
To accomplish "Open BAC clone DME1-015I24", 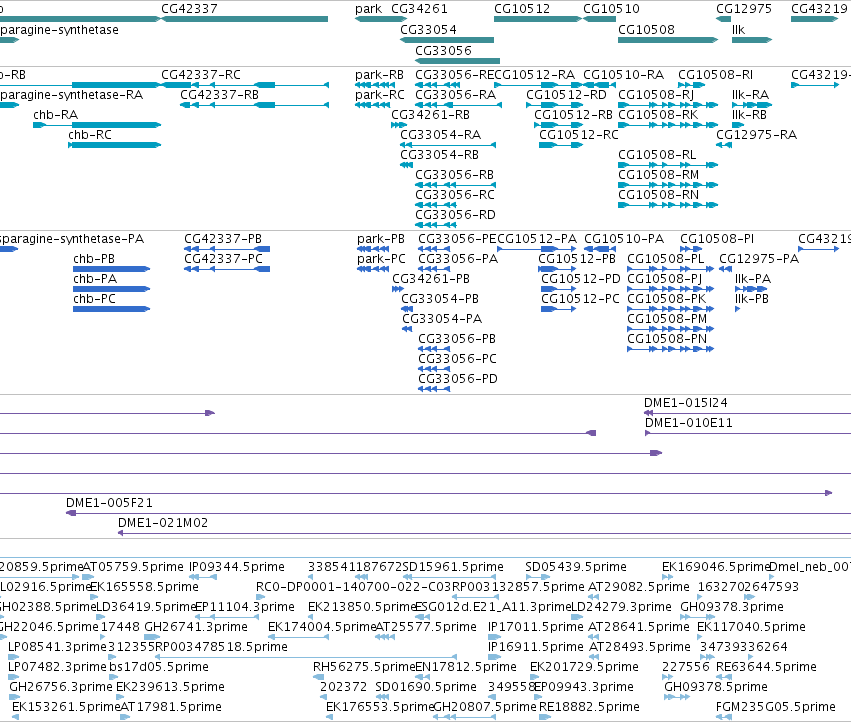I will [685, 403].
